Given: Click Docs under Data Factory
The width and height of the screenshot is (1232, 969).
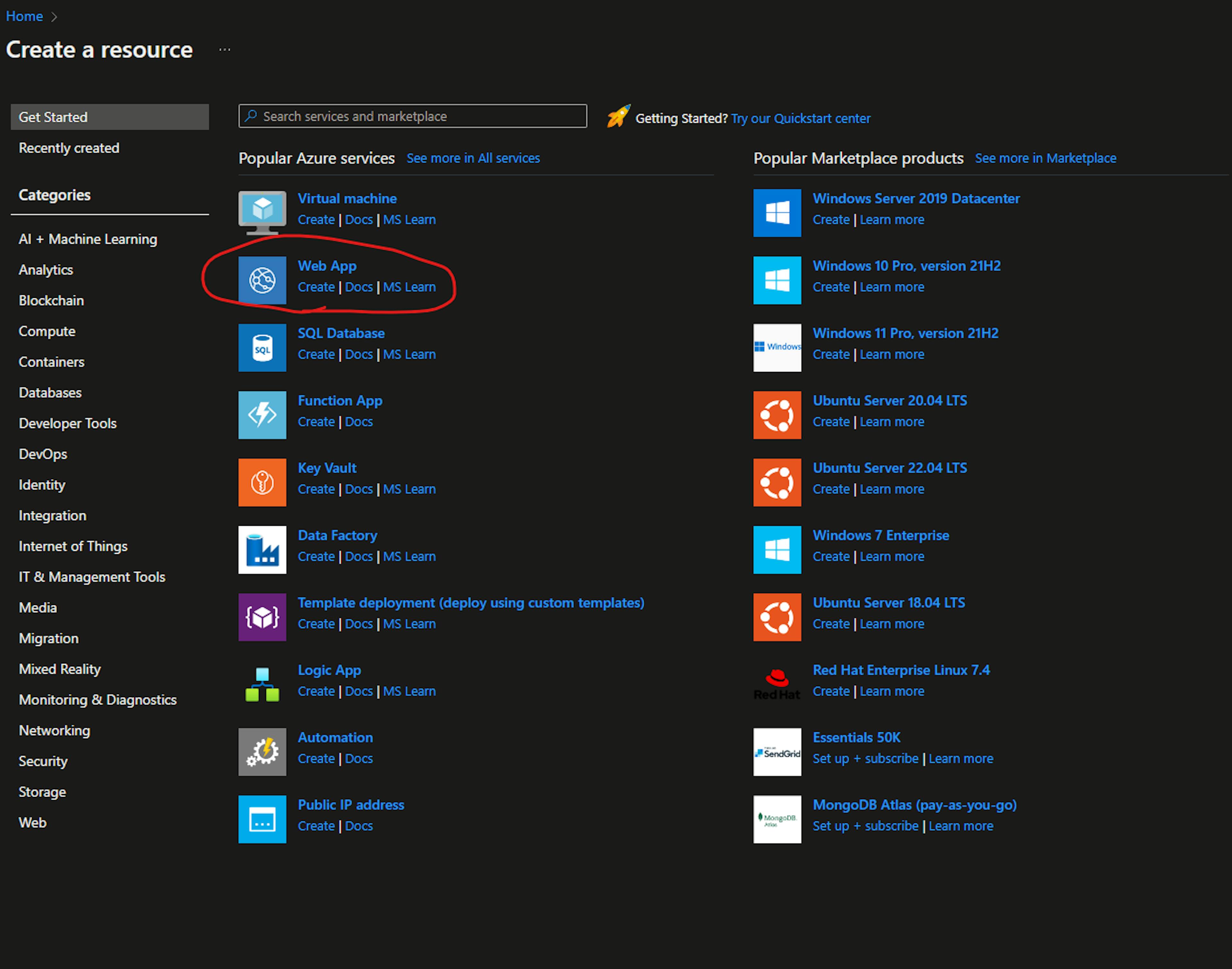Looking at the screenshot, I should pyautogui.click(x=359, y=557).
